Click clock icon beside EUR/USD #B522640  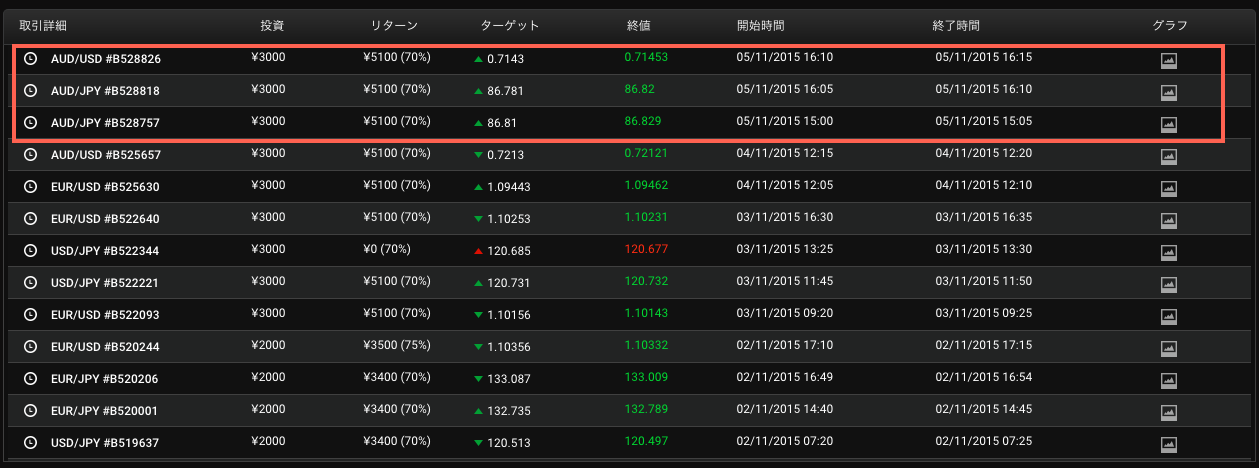click(30, 219)
